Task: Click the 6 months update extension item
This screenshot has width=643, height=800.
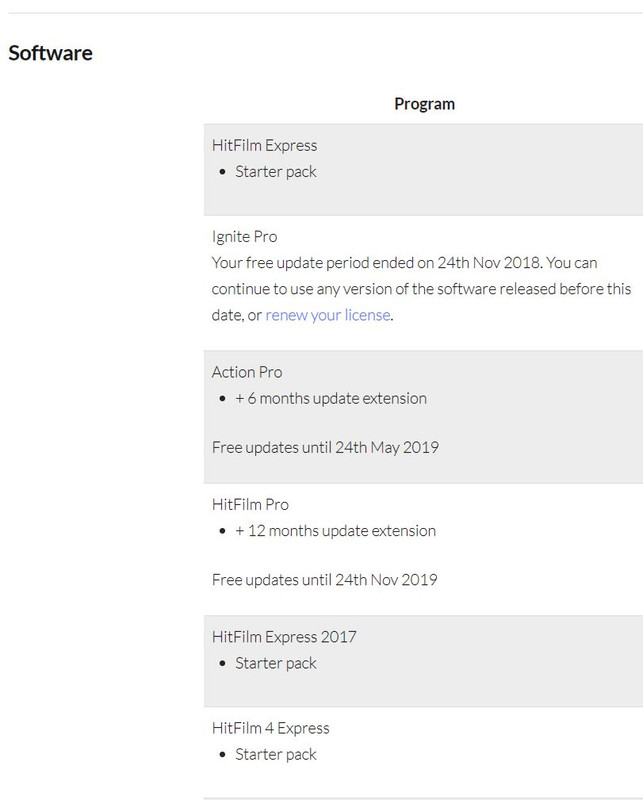Action: [331, 398]
